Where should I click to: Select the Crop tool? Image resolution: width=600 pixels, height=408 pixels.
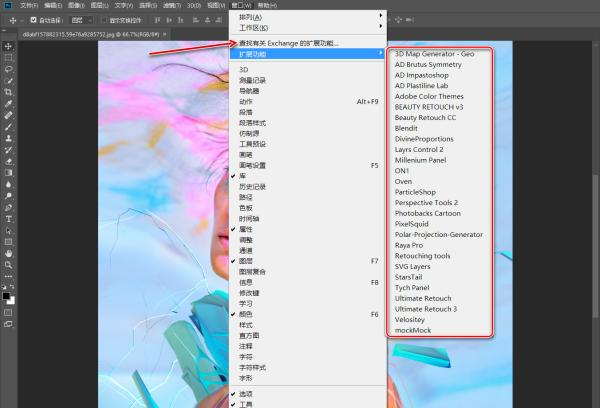coord(9,91)
